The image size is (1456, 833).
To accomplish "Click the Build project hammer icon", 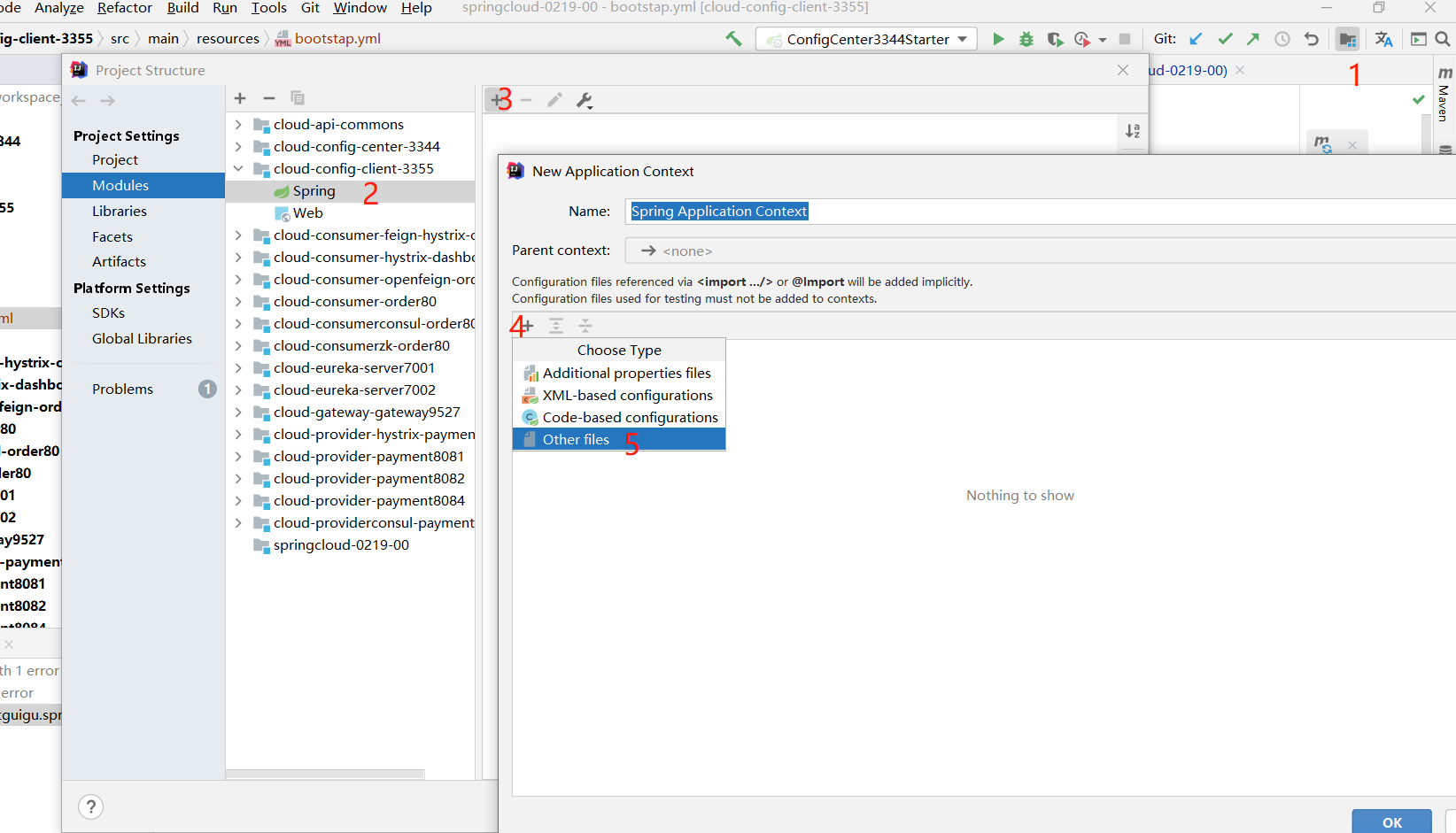I will tap(733, 39).
